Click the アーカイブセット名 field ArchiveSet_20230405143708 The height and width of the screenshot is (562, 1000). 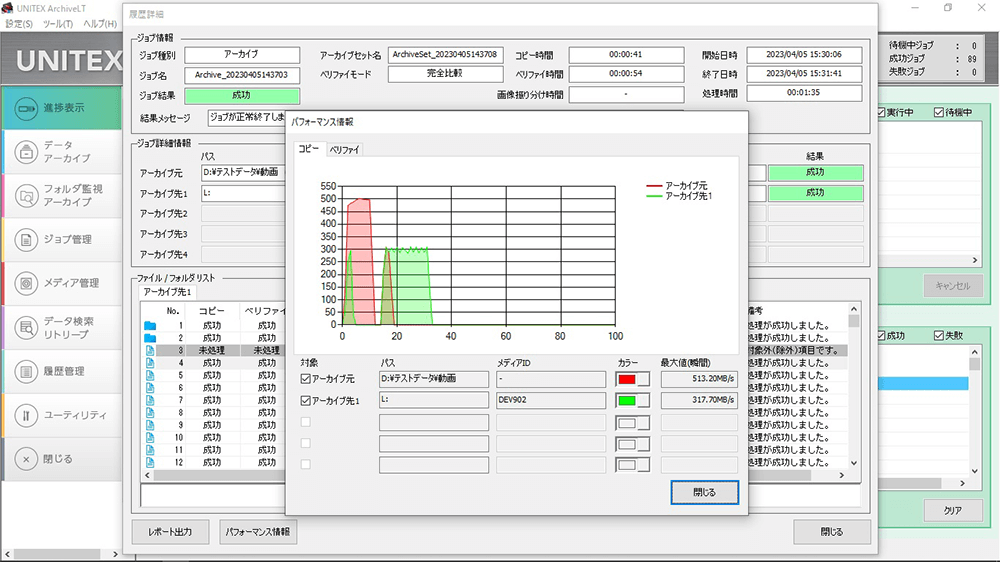point(445,55)
